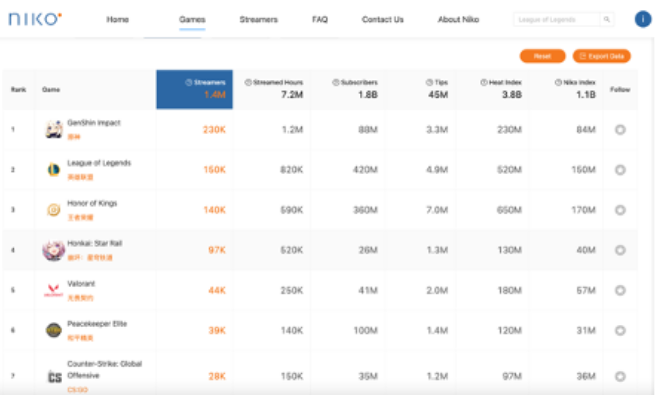Click the League of Legends game icon
The image size is (655, 395).
point(53,170)
